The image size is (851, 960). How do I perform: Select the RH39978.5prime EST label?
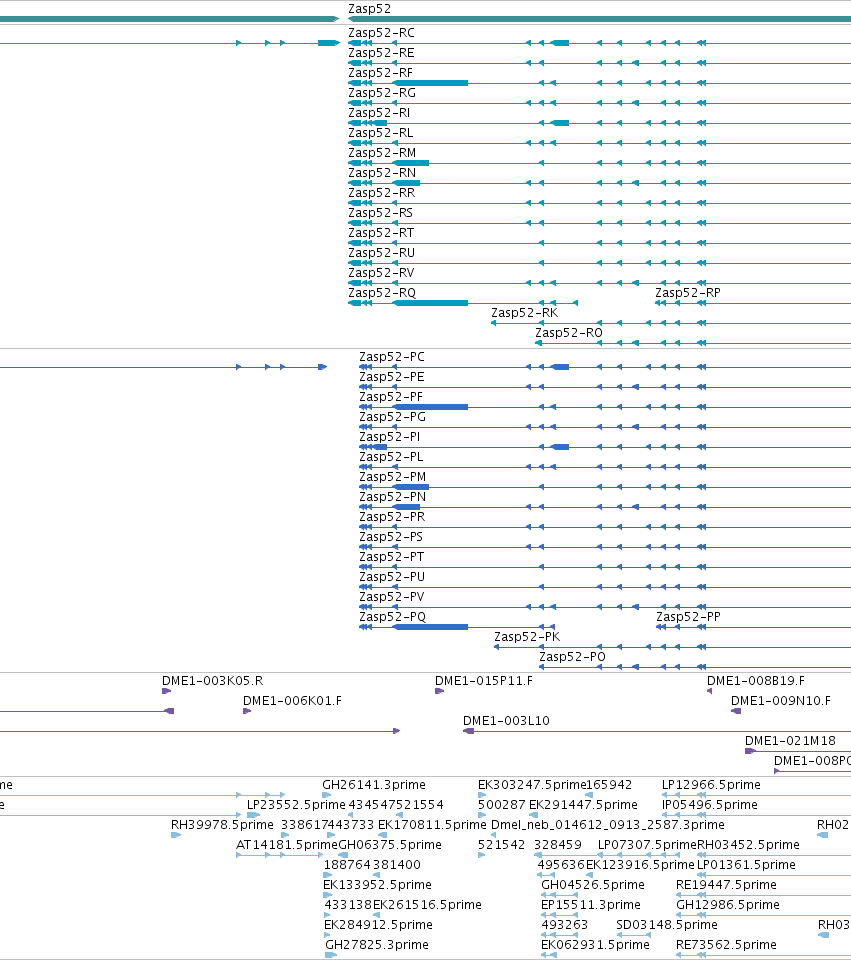[x=222, y=825]
